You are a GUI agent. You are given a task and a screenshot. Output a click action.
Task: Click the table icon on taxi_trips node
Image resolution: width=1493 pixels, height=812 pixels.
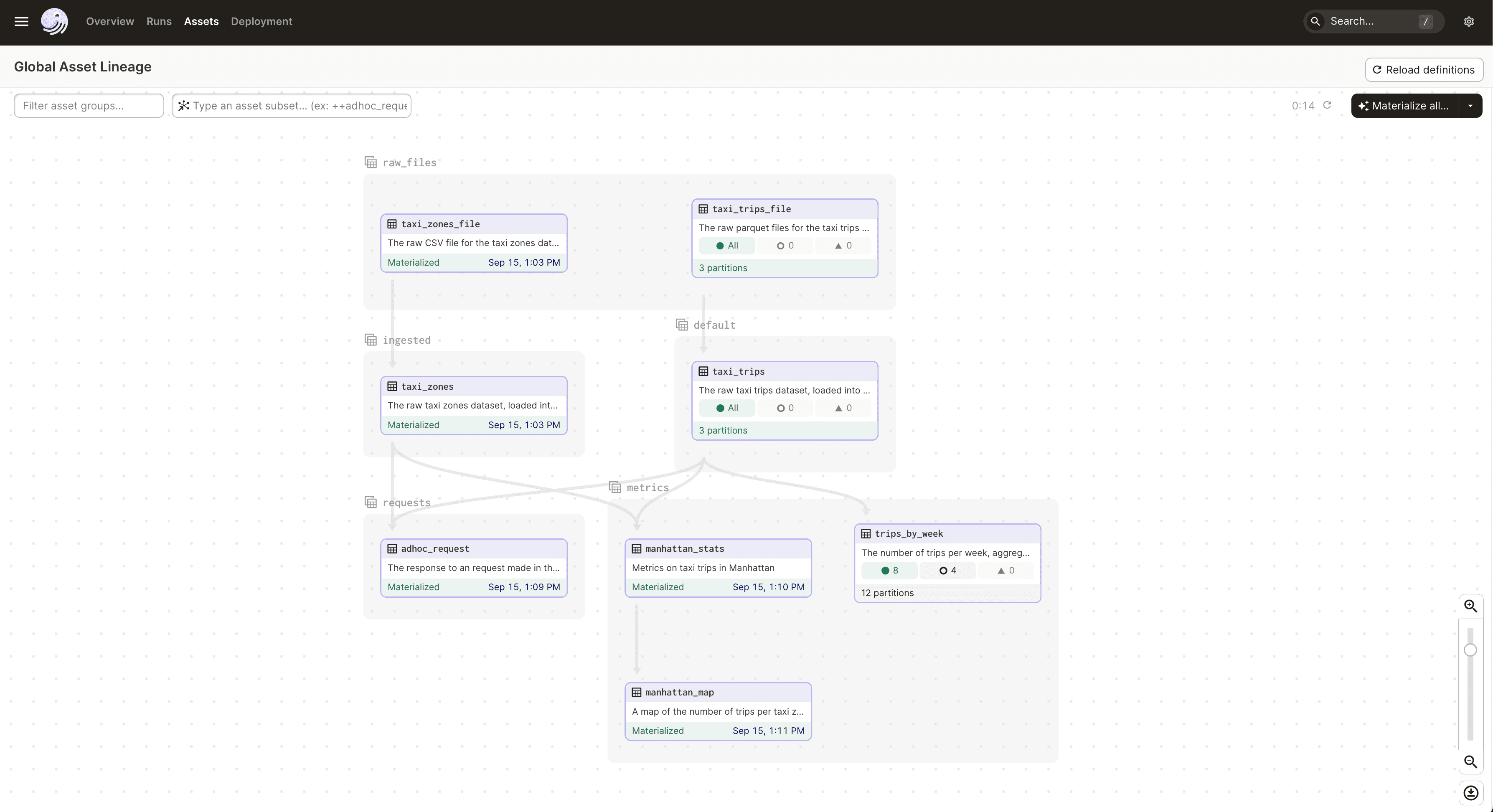[x=703, y=371]
